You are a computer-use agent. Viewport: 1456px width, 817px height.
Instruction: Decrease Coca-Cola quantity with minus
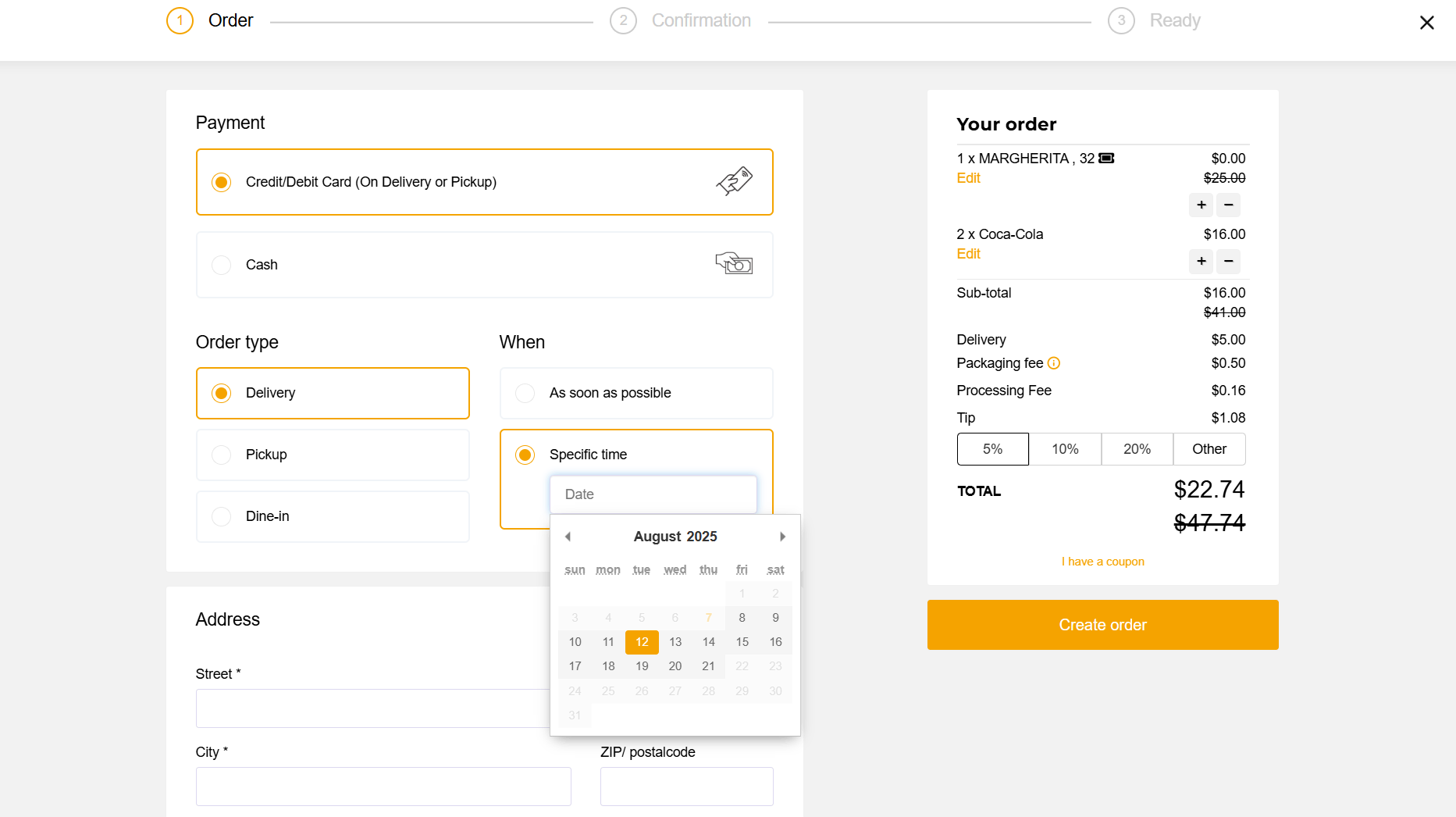coord(1229,261)
